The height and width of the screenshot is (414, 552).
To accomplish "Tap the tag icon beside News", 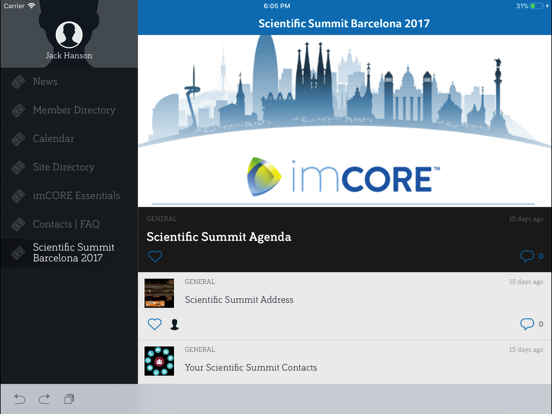I will pos(18,82).
